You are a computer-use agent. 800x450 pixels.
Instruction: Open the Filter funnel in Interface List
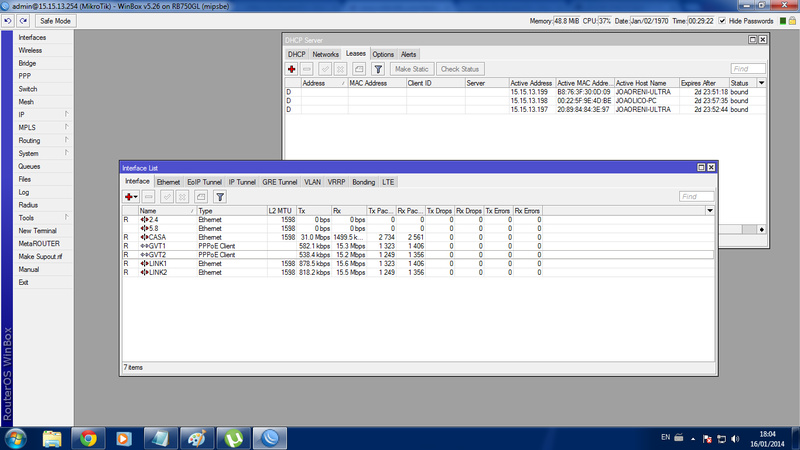click(x=220, y=196)
